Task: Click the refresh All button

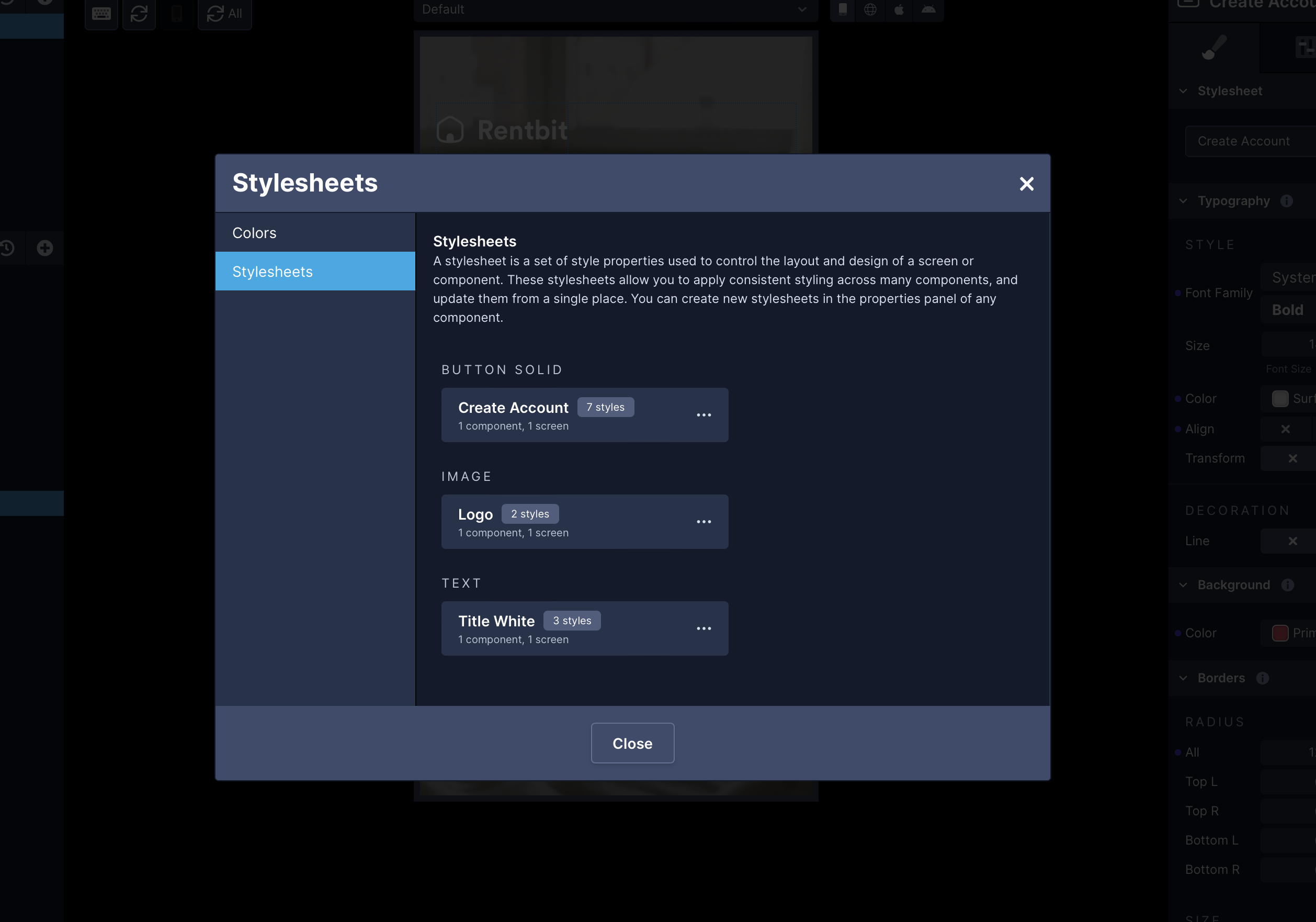Action: tap(225, 13)
